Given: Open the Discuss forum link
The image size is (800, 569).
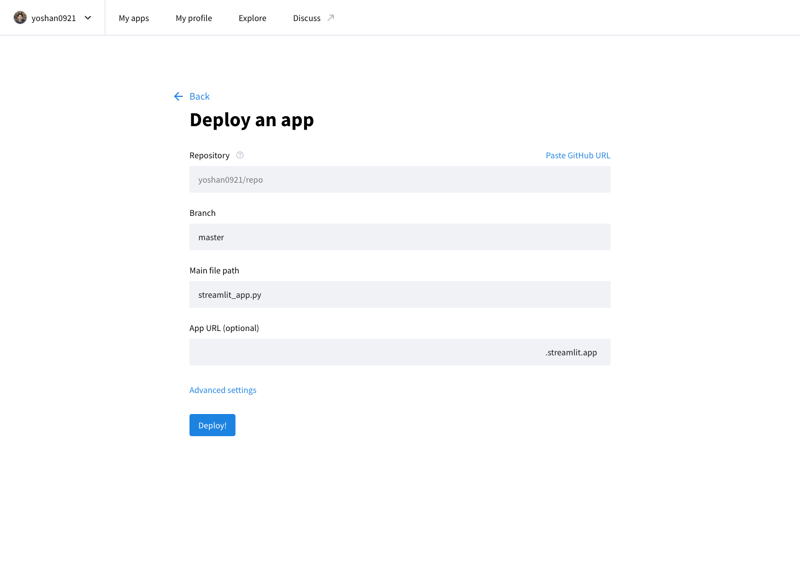Looking at the screenshot, I should [307, 18].
